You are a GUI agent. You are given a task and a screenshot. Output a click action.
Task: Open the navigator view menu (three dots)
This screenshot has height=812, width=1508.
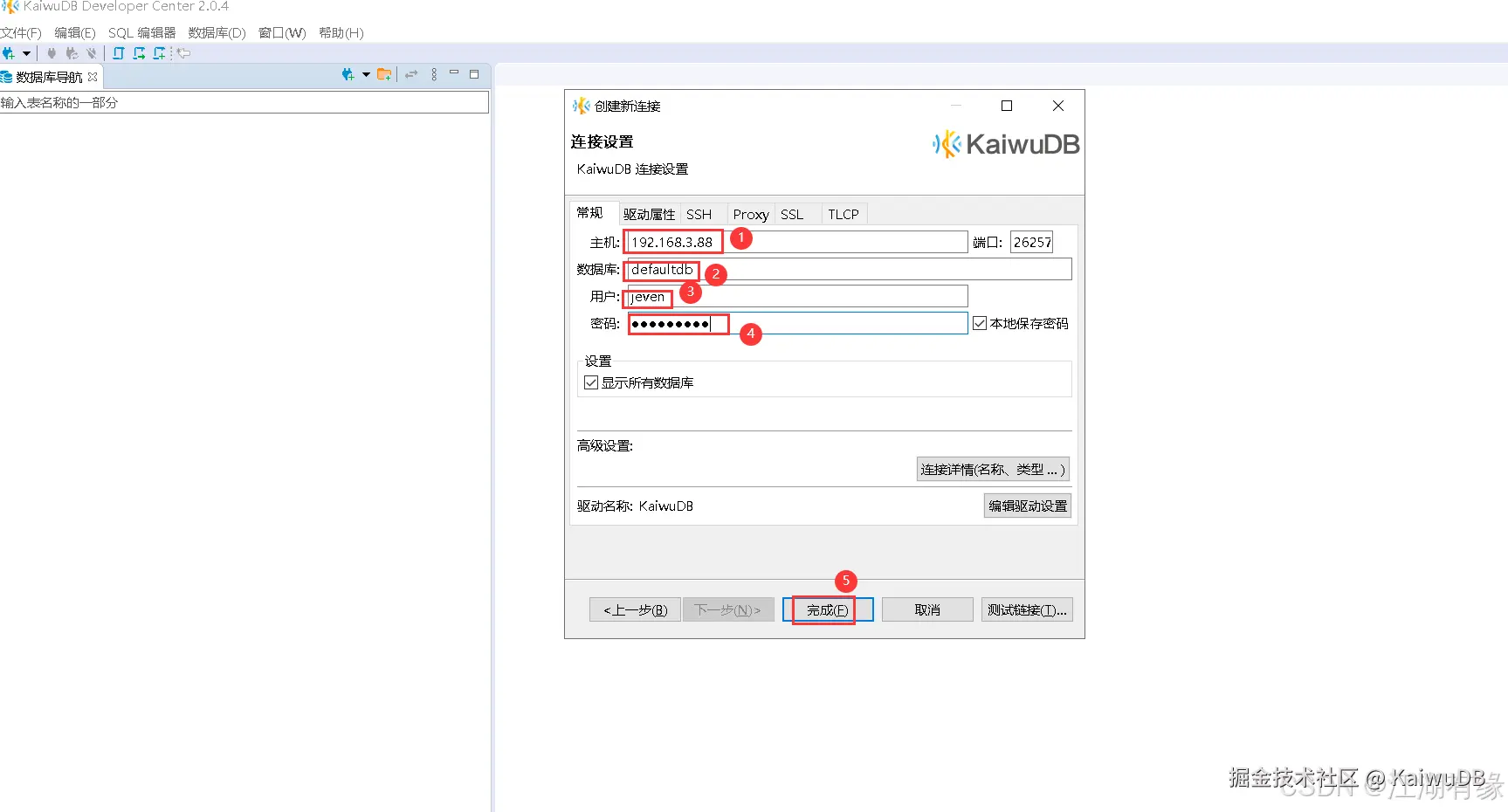(434, 75)
